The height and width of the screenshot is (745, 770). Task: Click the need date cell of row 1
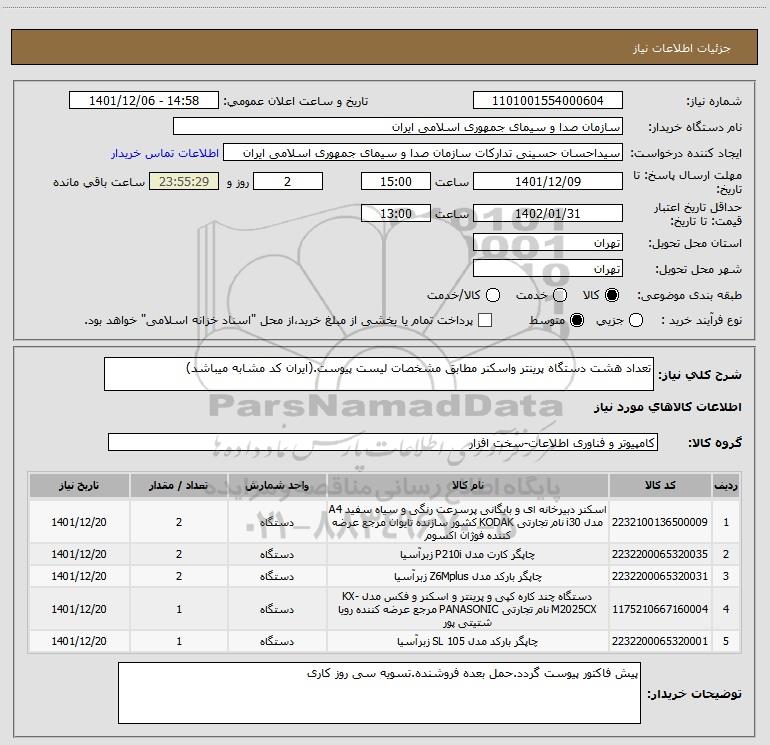click(x=79, y=522)
